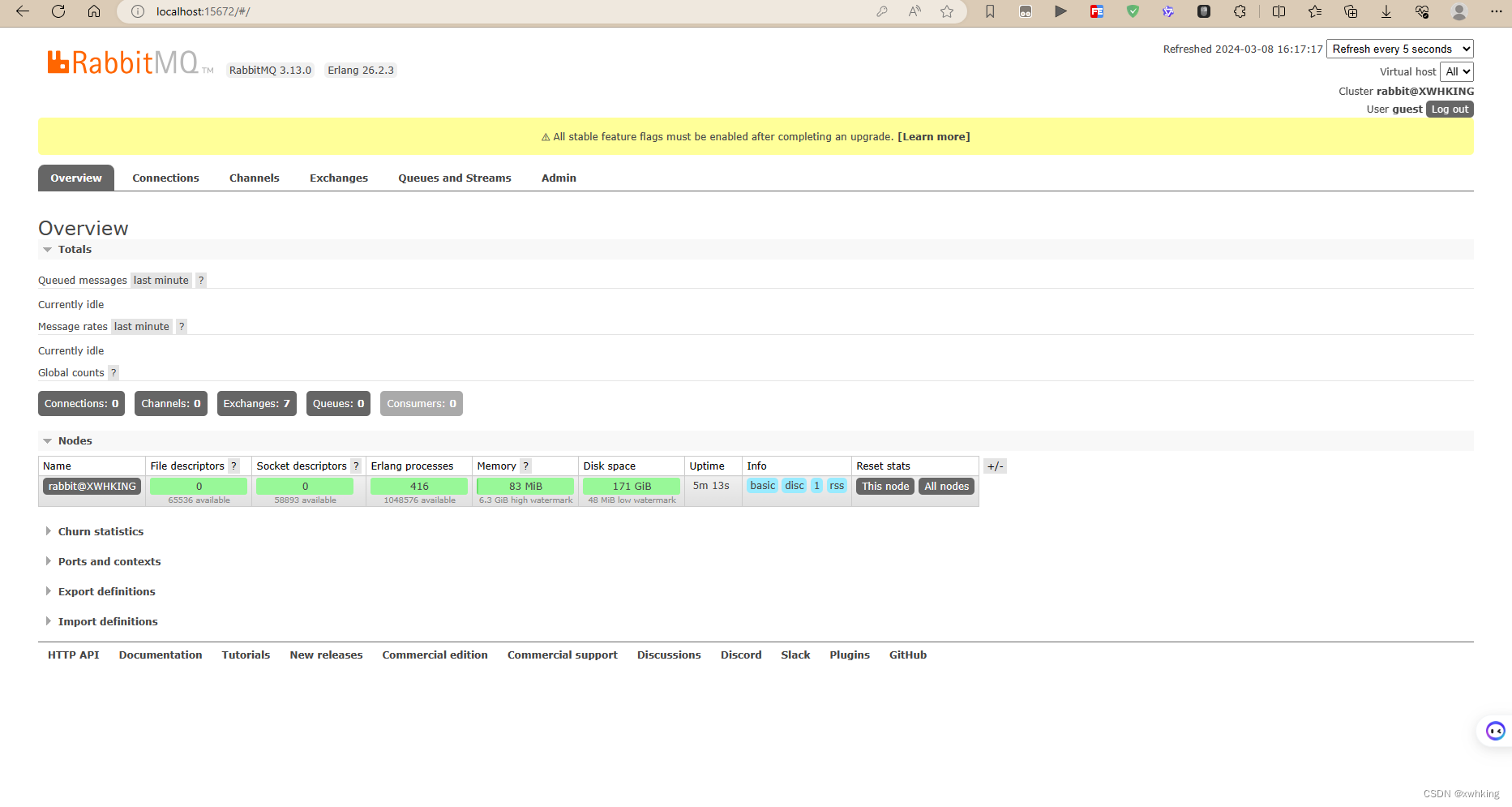
Task: Reload the page with the refresh icon
Action: click(x=58, y=11)
